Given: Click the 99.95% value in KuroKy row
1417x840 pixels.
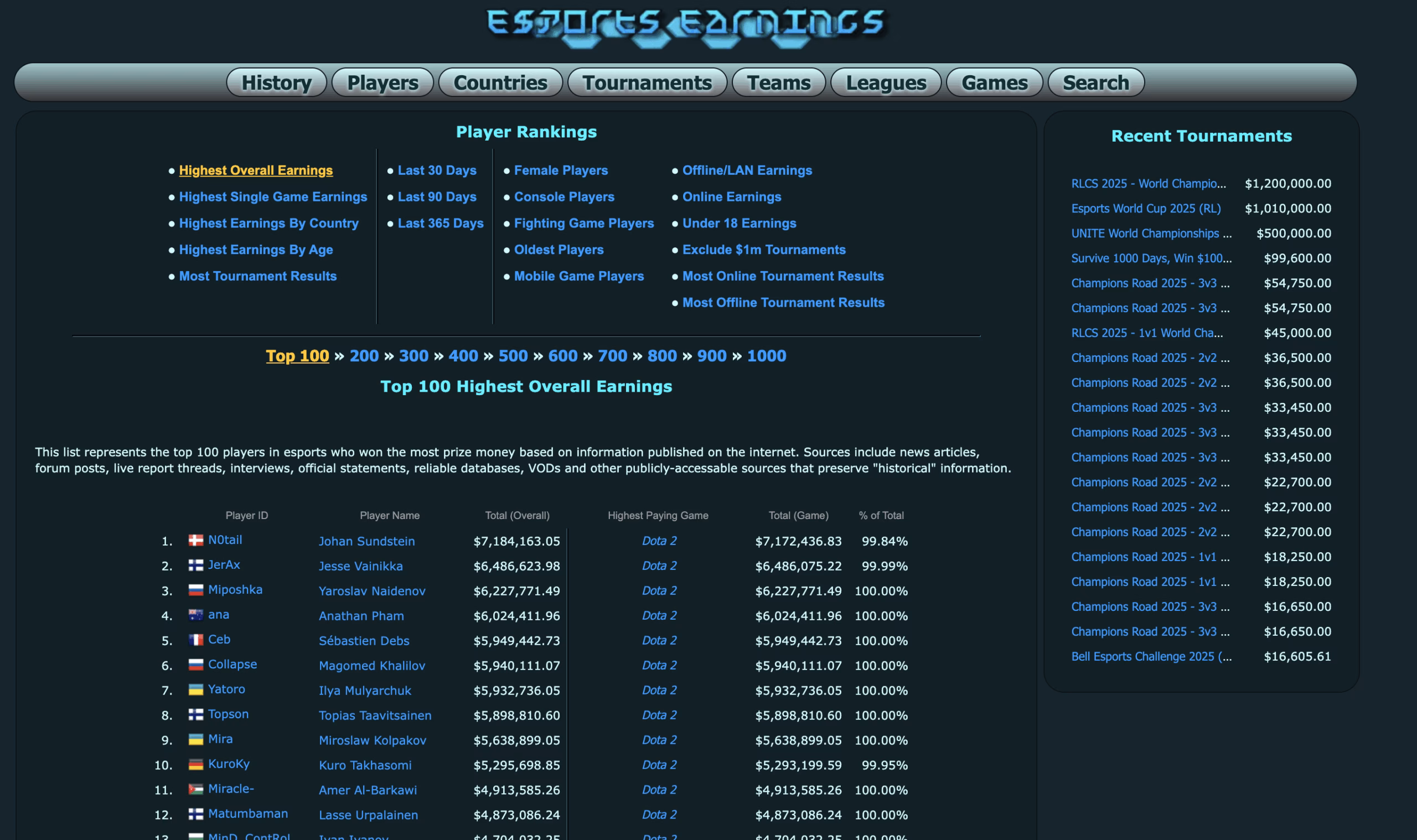Looking at the screenshot, I should (x=885, y=765).
